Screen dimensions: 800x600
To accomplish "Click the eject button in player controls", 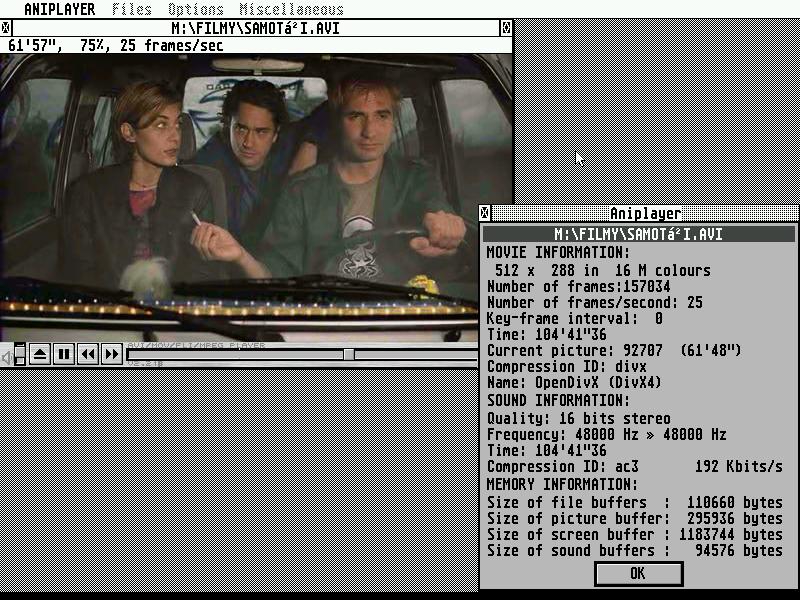I will point(40,354).
